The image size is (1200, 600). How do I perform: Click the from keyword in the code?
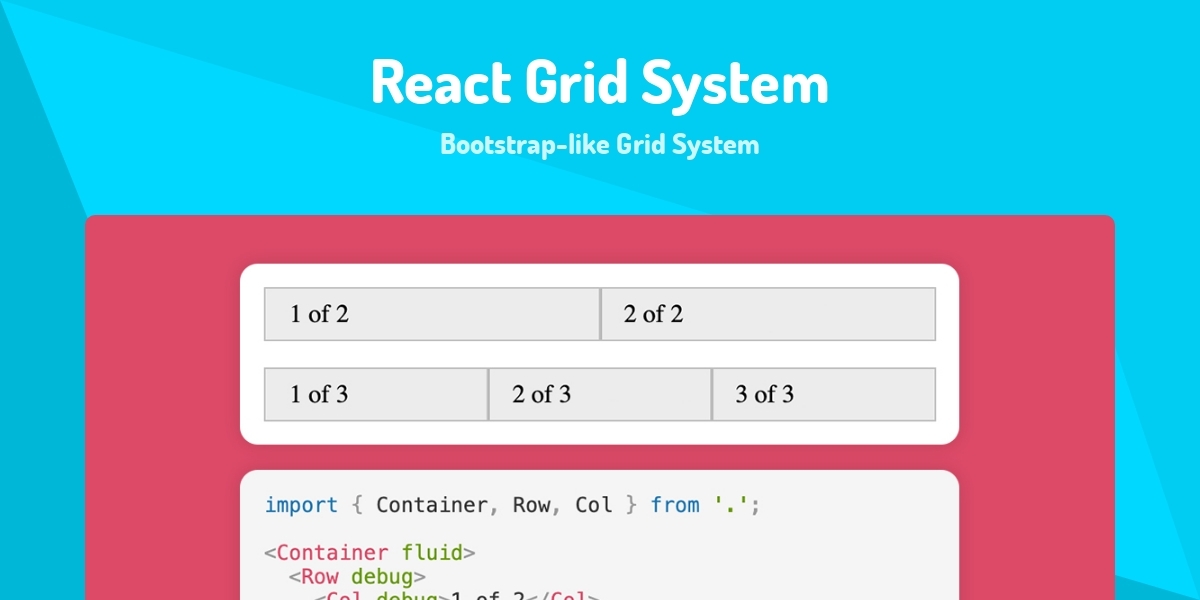675,505
